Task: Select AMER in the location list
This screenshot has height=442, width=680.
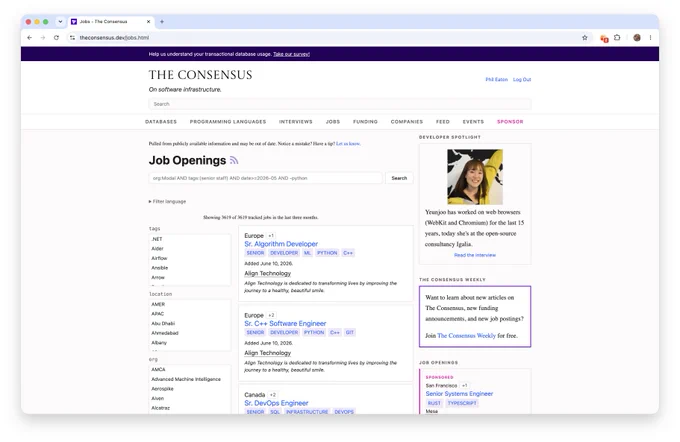Action: pos(190,304)
